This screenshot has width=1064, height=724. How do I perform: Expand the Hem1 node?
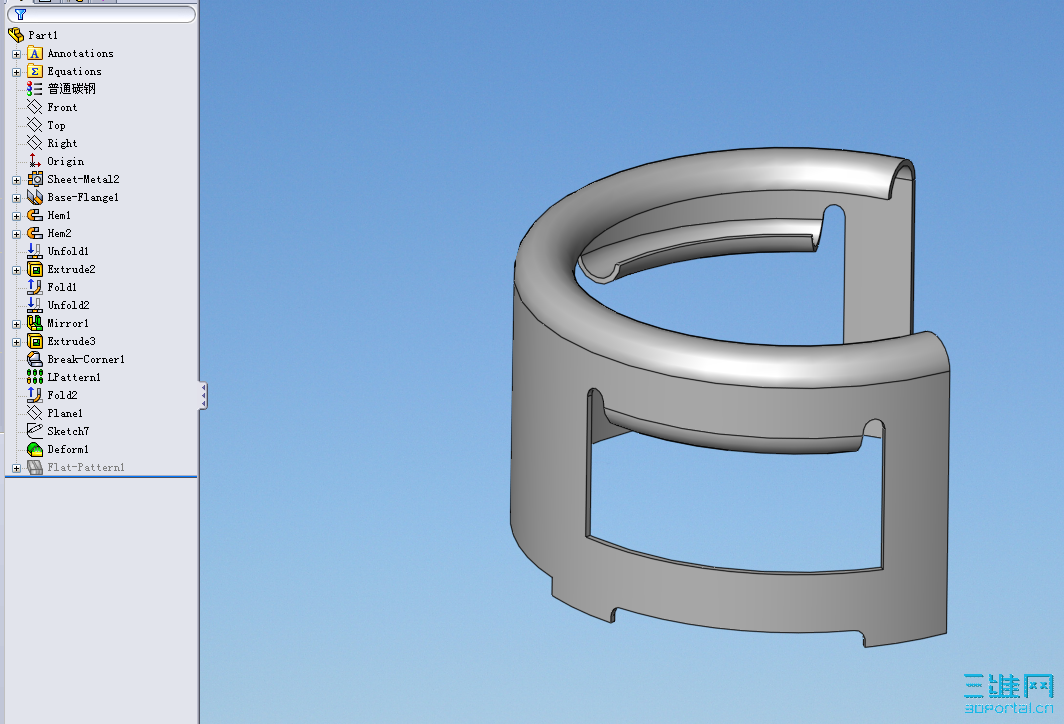tap(16, 216)
